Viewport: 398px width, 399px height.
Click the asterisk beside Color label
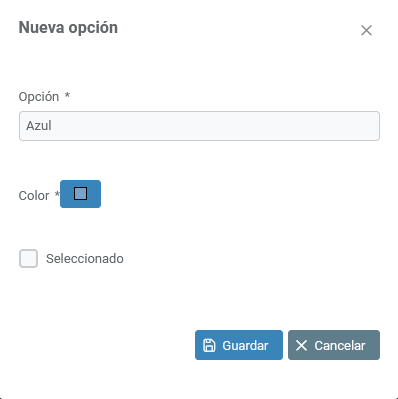coord(57,194)
